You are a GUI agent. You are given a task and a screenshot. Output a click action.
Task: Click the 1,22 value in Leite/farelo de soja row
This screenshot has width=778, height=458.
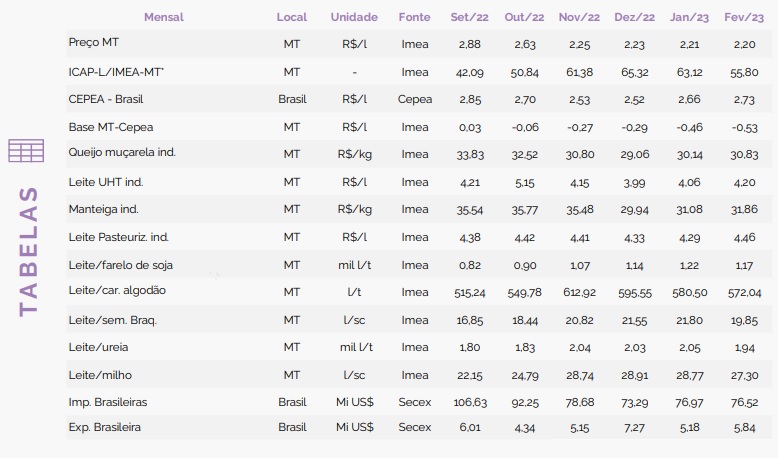click(689, 265)
